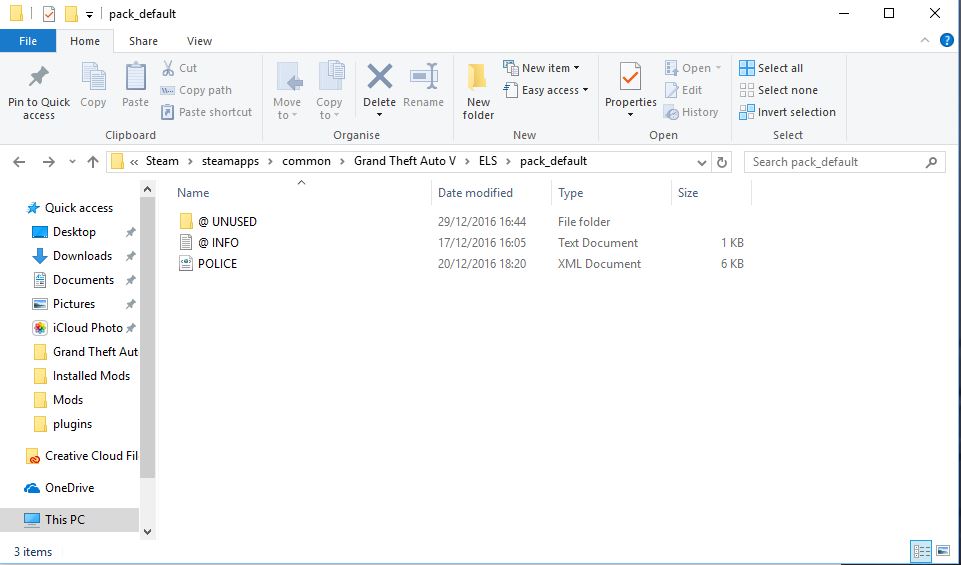Image resolution: width=961 pixels, height=565 pixels.
Task: Switch to the Share ribbon tab
Action: [x=143, y=41]
